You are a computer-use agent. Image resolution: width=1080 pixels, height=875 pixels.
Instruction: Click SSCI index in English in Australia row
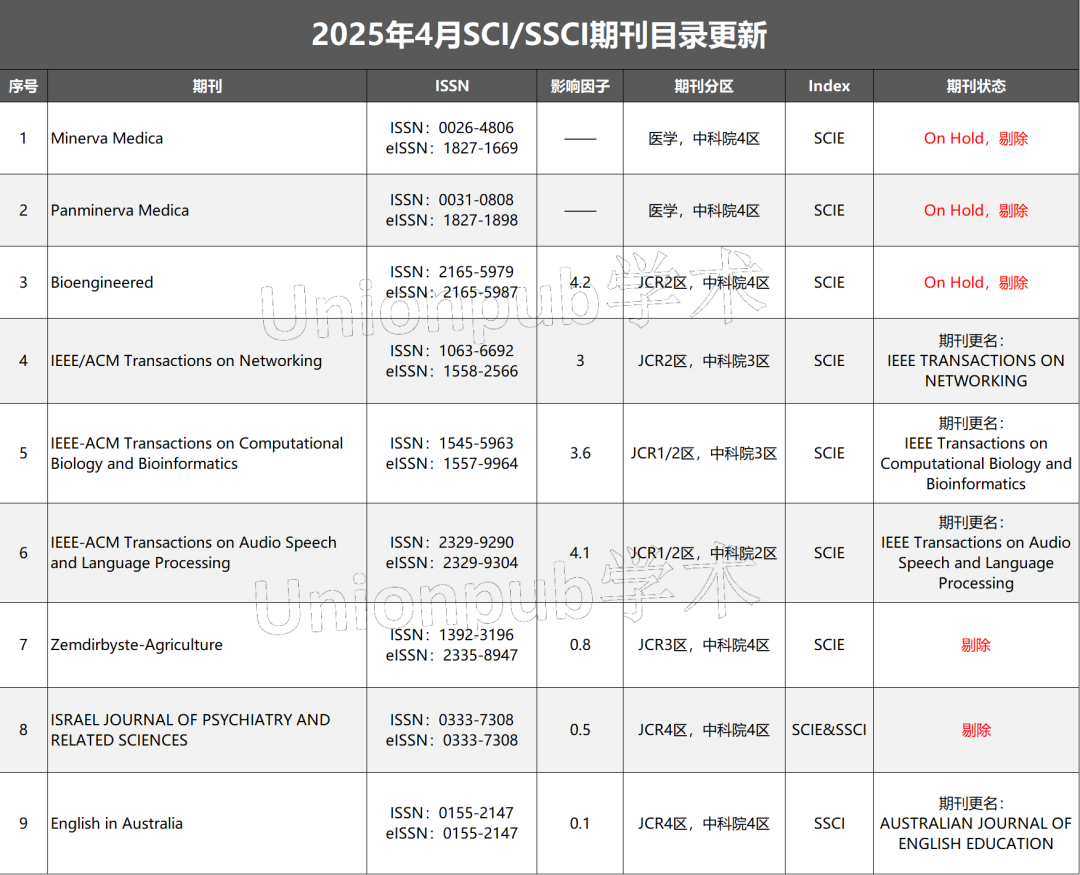click(829, 823)
